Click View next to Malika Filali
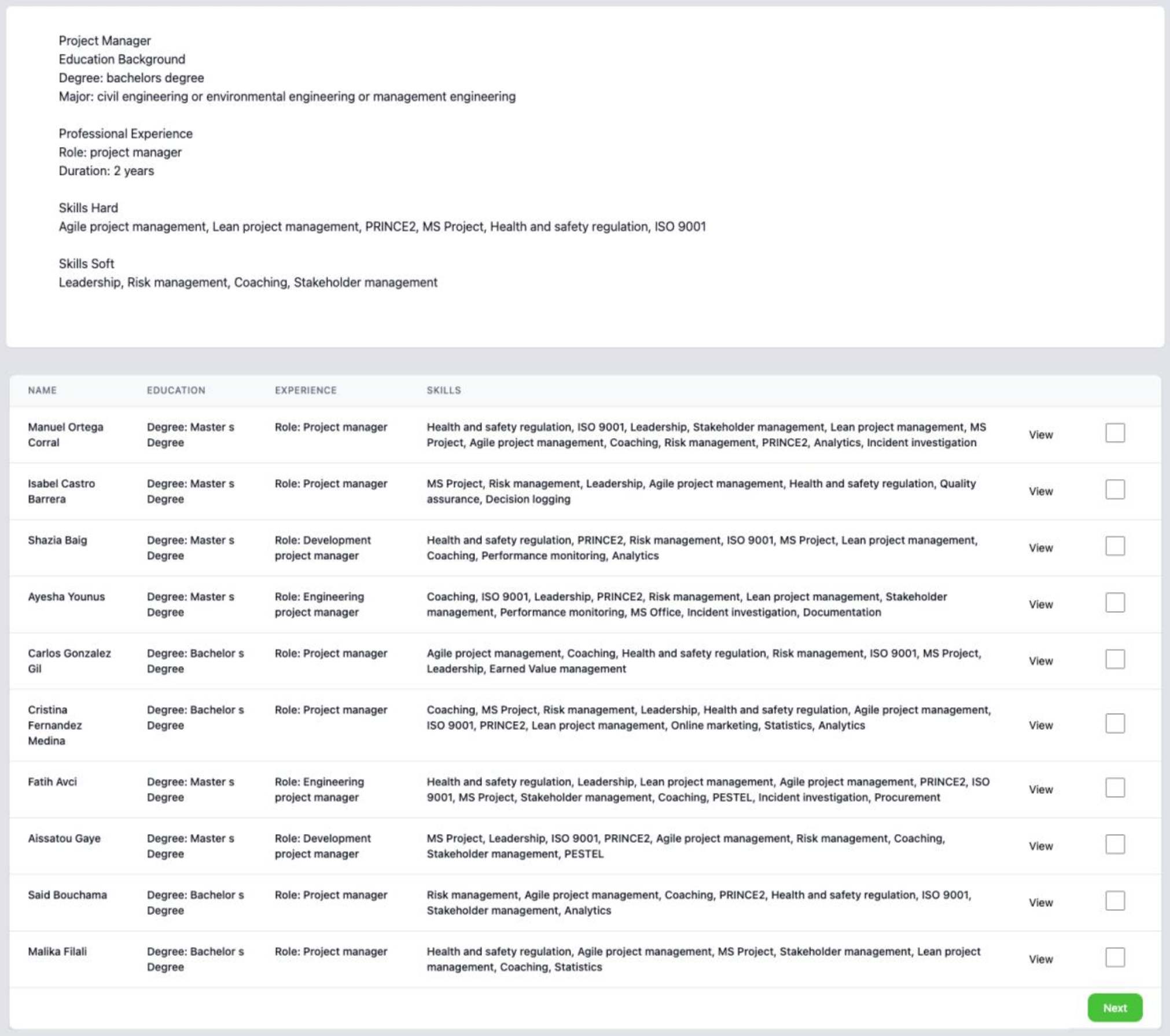 (x=1041, y=958)
